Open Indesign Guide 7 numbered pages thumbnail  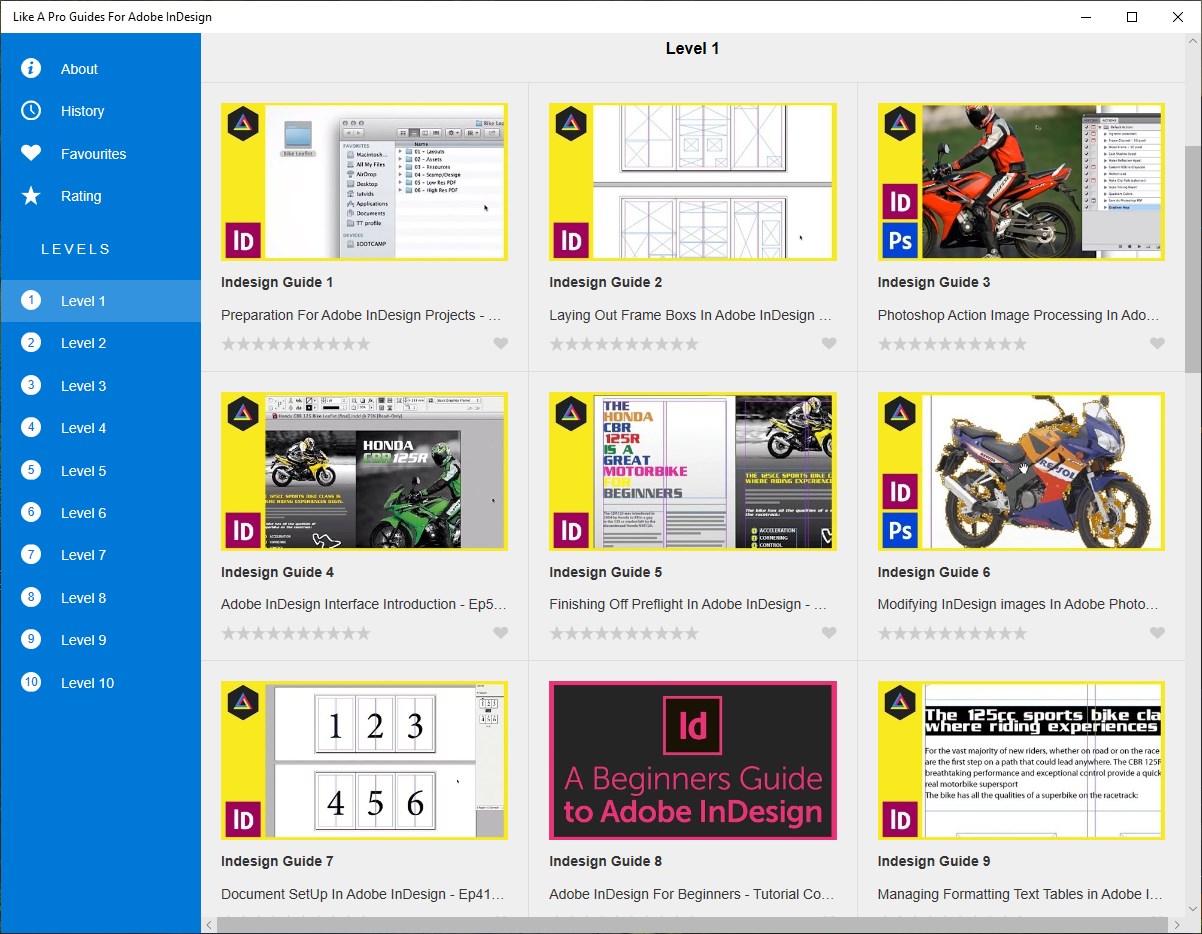tap(364, 760)
